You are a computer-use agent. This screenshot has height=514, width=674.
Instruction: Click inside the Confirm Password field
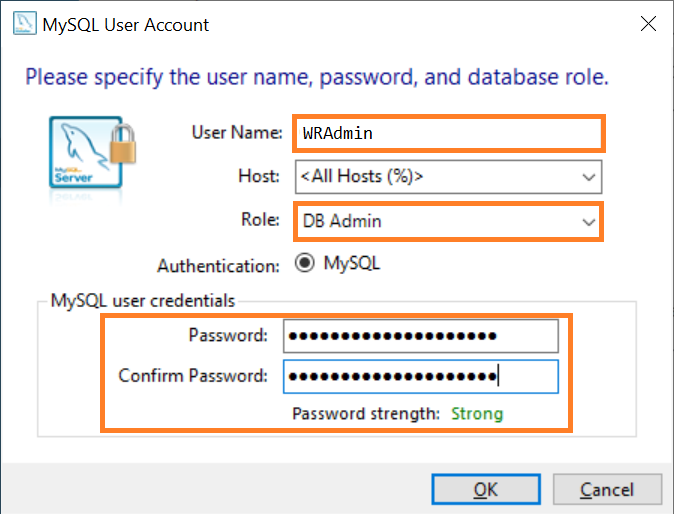click(421, 377)
